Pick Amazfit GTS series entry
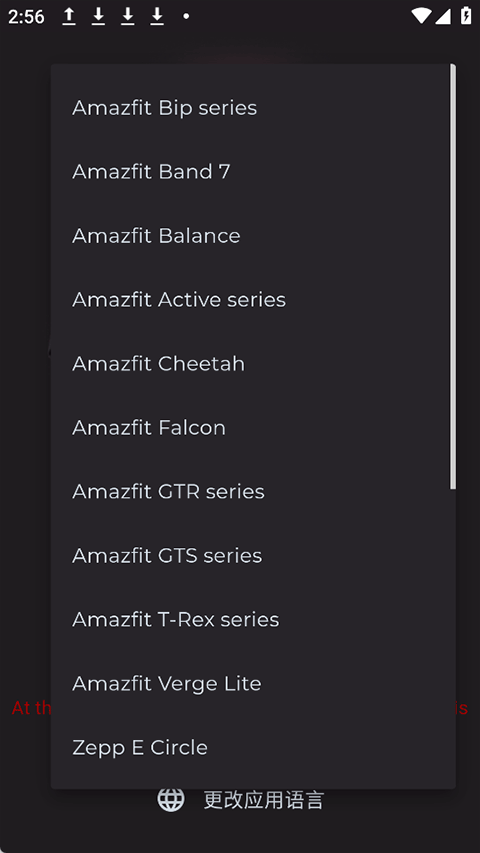Screen dimensions: 480x853 click(x=253, y=555)
